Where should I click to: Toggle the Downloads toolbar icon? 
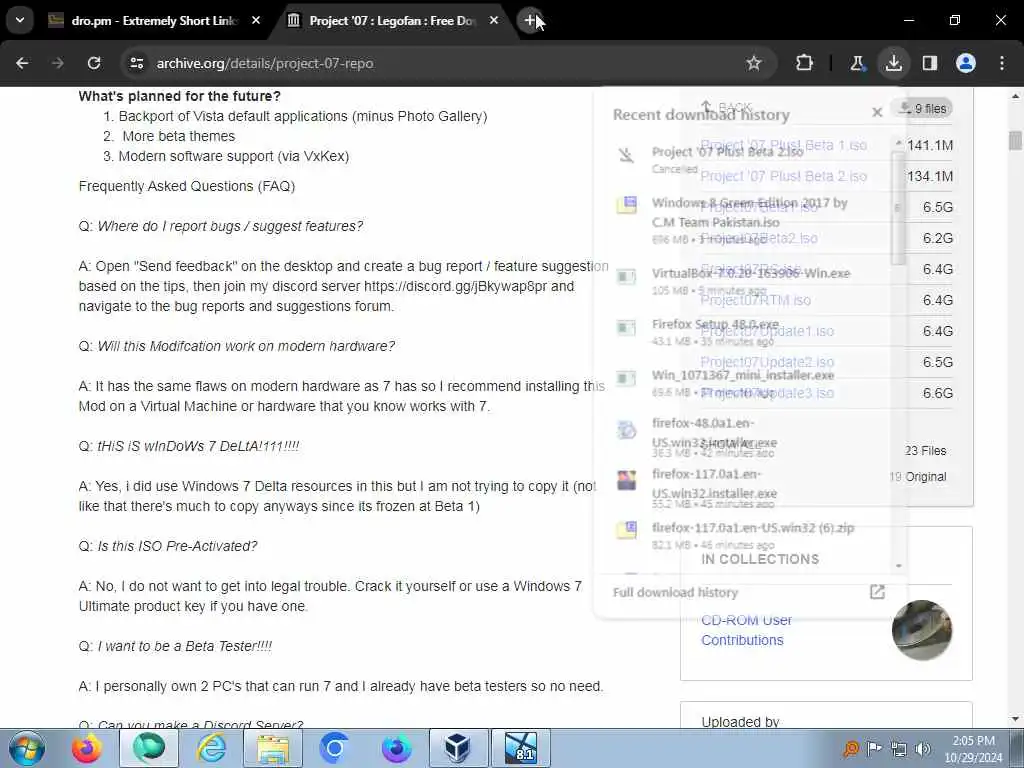pyautogui.click(x=893, y=63)
